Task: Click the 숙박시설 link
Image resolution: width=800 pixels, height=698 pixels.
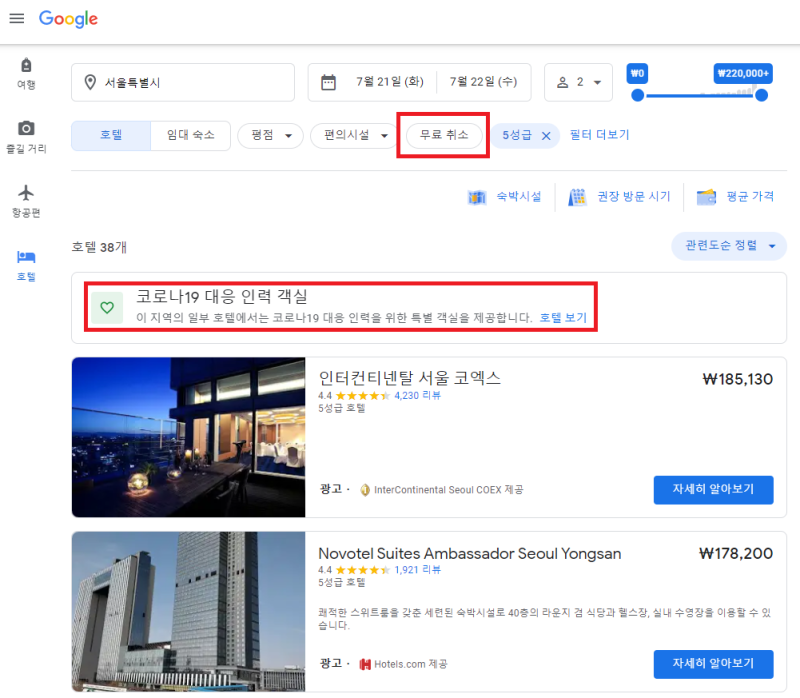Action: point(519,197)
